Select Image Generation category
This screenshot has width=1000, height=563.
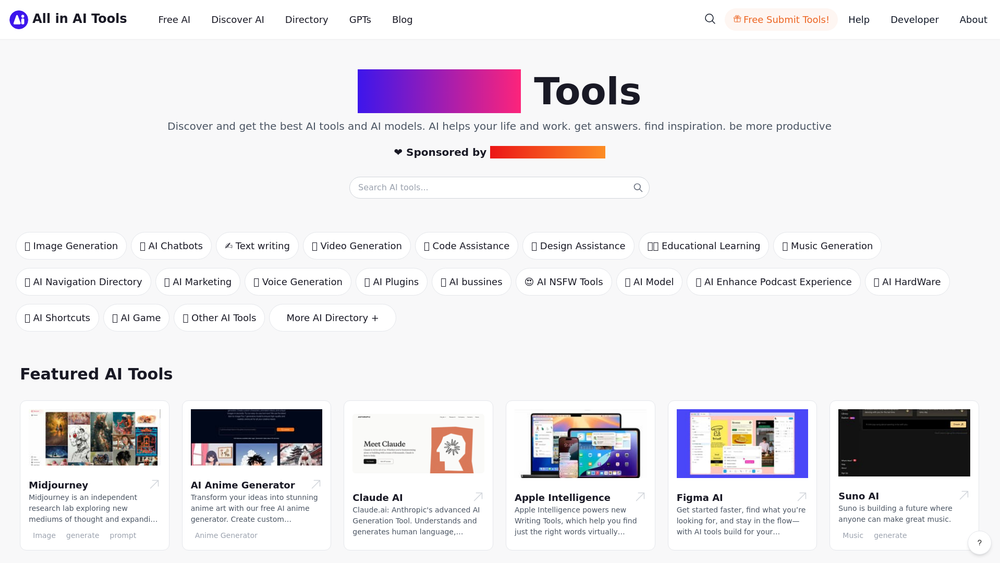(71, 246)
